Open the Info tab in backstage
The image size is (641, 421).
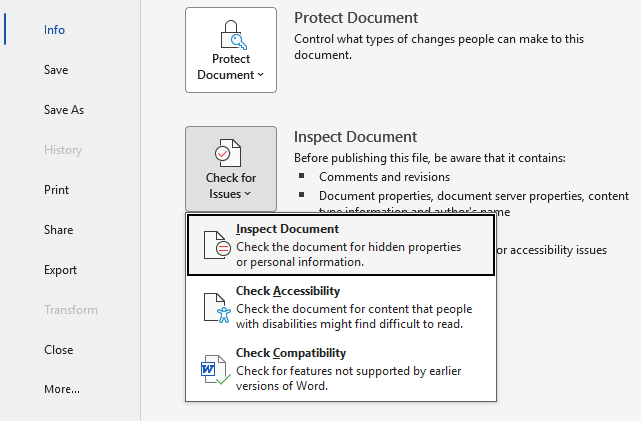[x=54, y=30]
